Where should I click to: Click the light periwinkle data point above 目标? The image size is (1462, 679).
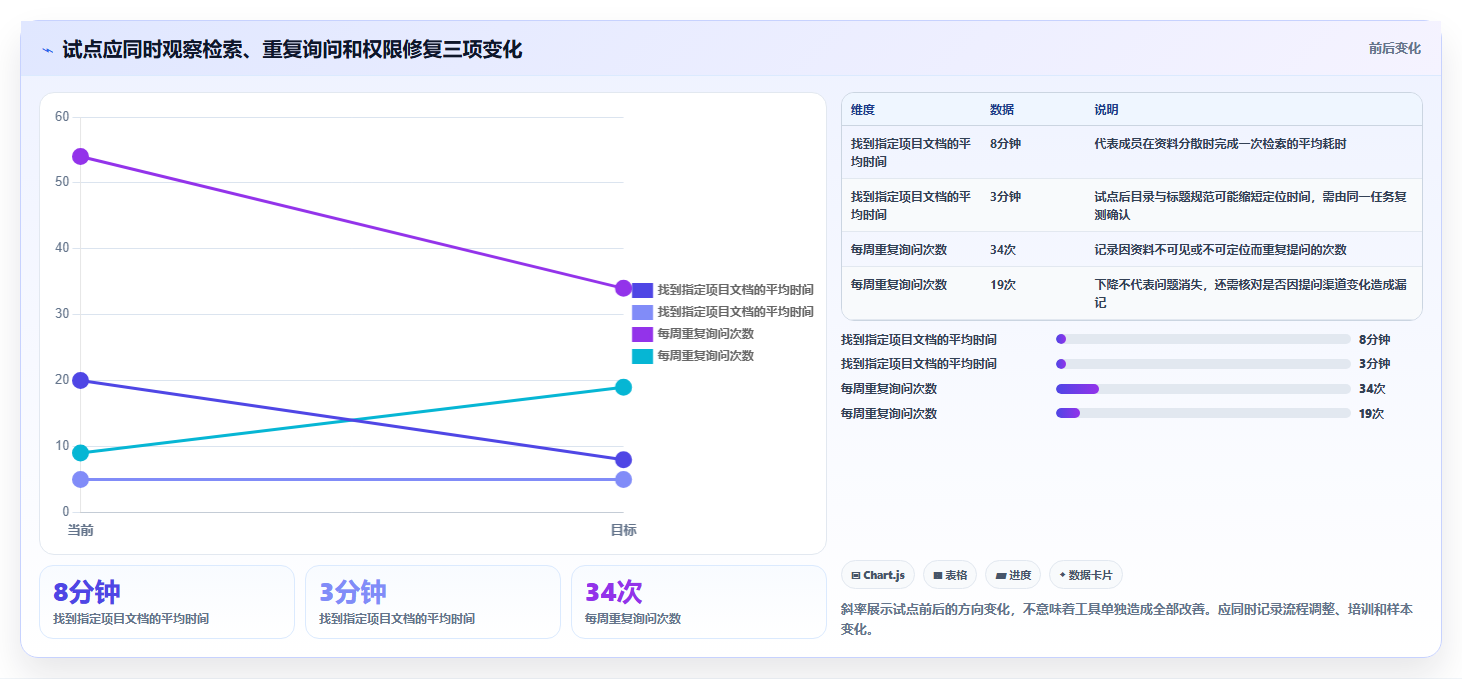pos(623,479)
